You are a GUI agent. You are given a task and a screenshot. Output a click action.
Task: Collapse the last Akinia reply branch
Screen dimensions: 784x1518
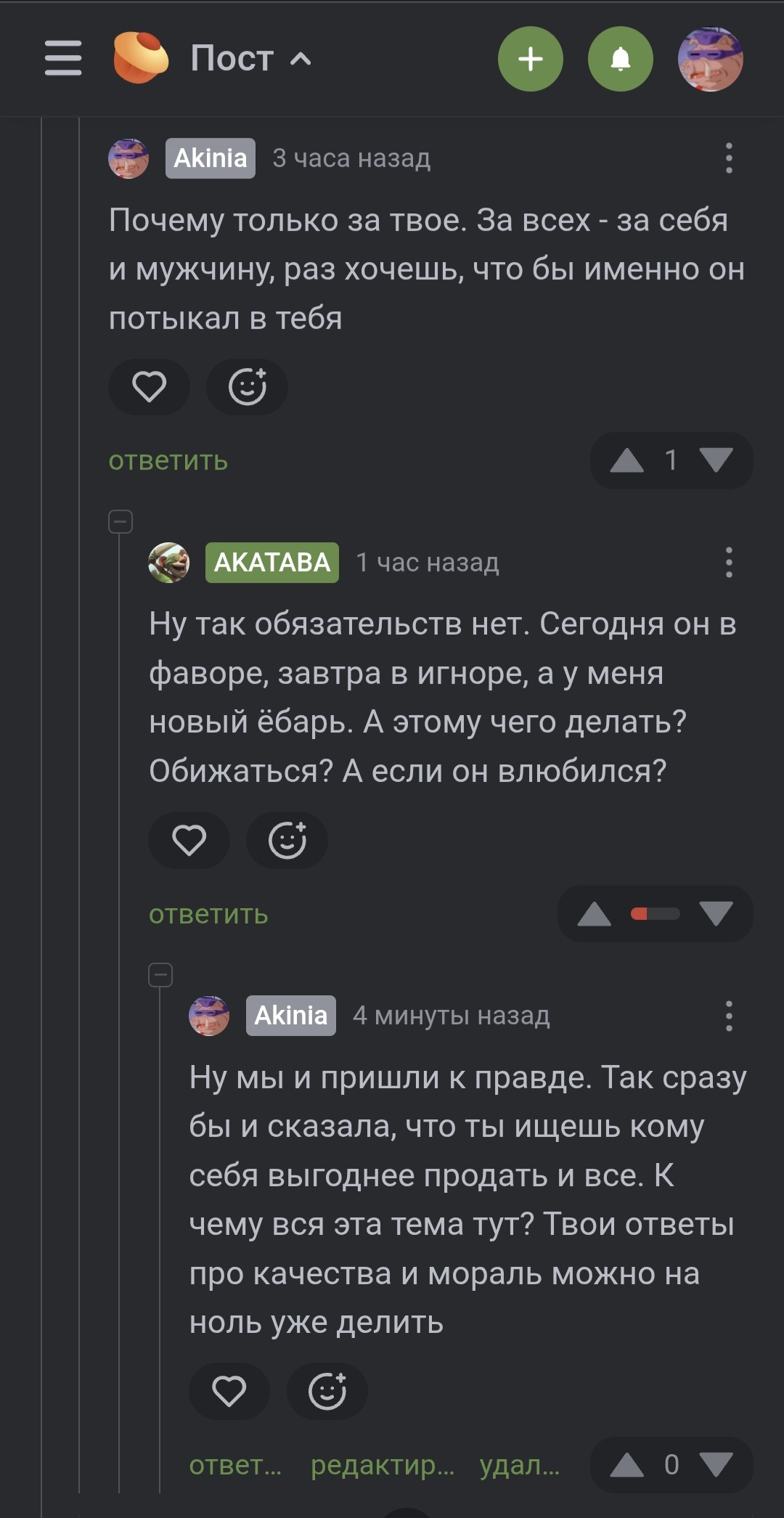coord(160,974)
